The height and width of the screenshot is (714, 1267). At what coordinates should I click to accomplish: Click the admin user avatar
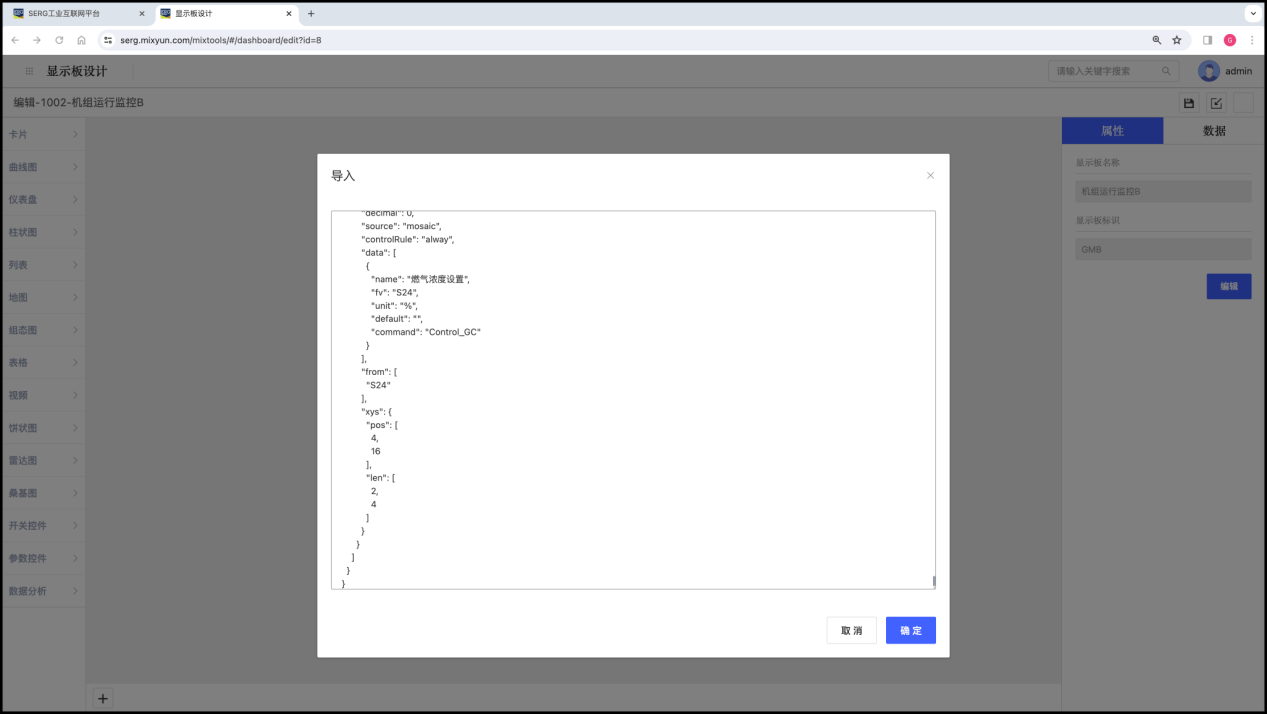[1209, 71]
